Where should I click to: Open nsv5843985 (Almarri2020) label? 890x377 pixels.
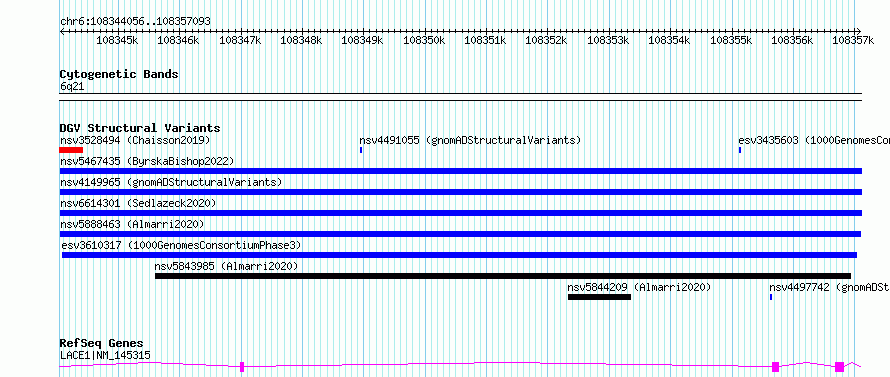tap(226, 266)
